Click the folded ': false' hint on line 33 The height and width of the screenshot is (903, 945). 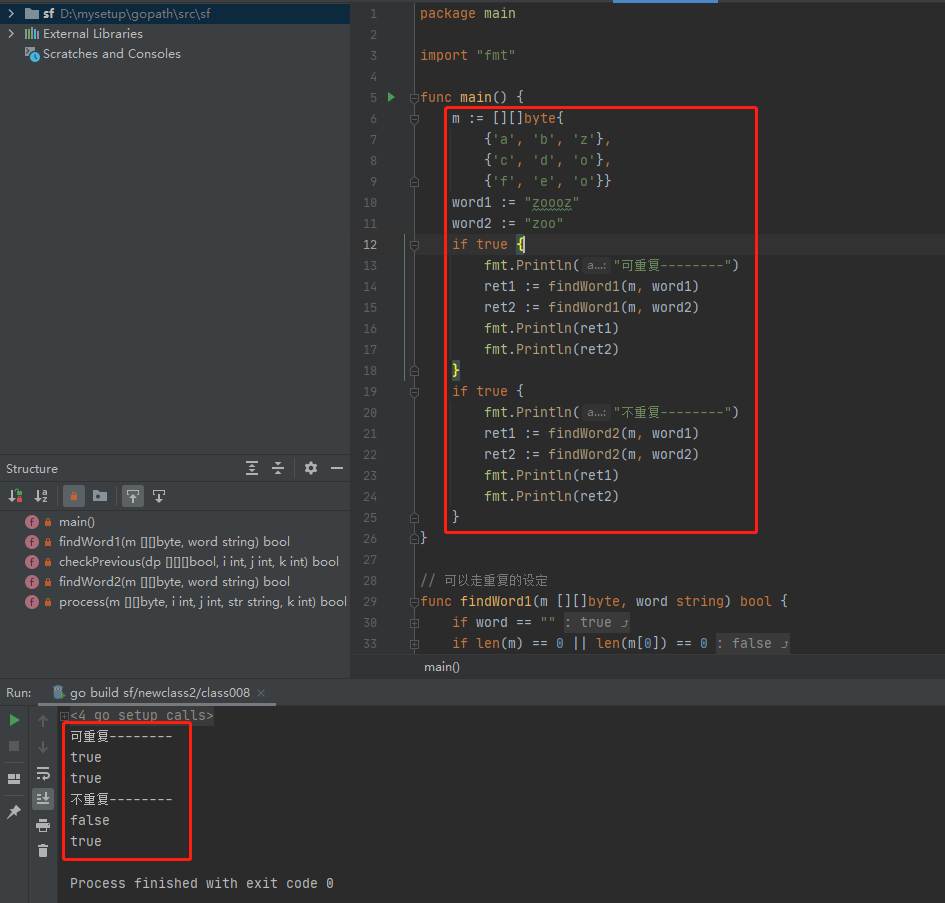(752, 644)
